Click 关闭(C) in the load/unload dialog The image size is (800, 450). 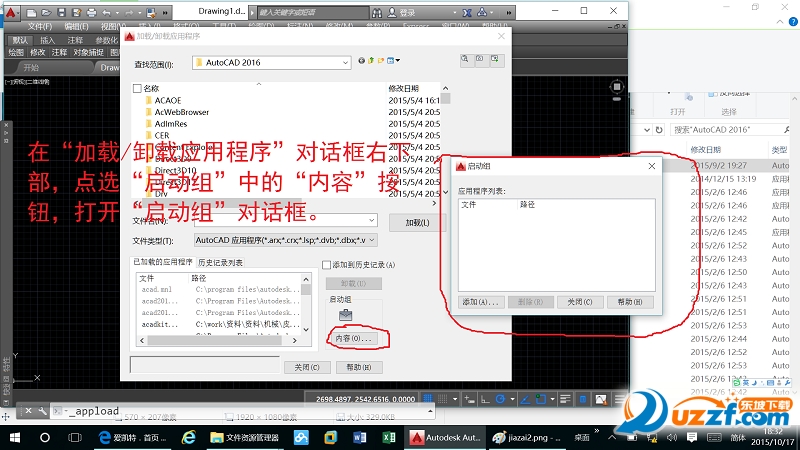[307, 367]
